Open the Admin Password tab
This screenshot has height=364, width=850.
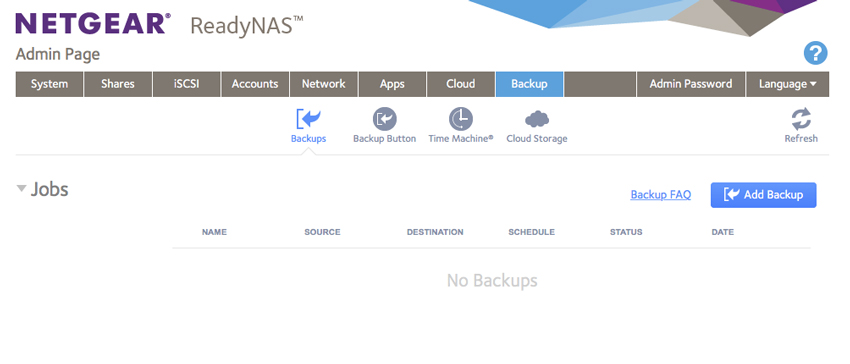(691, 84)
